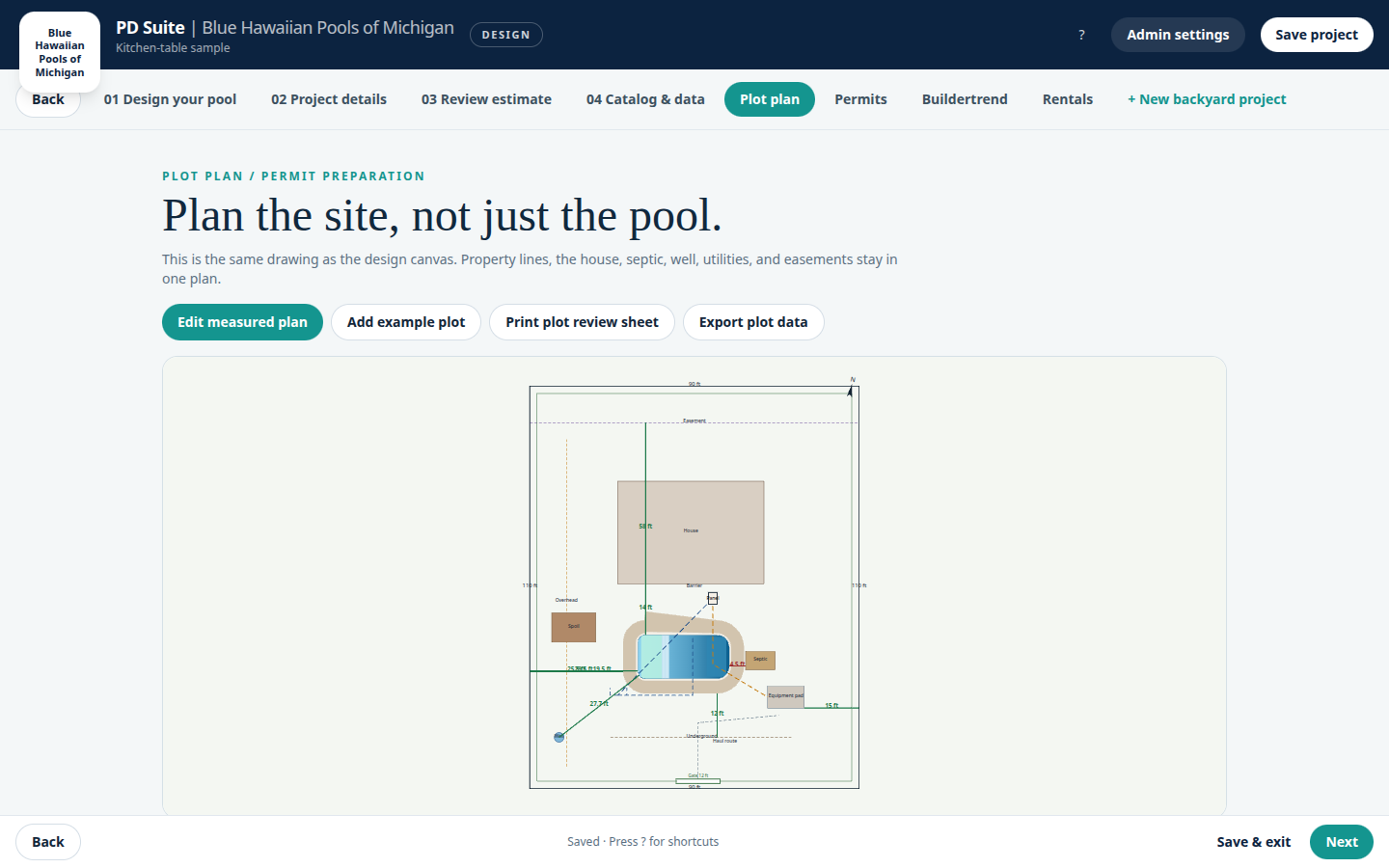This screenshot has height=868, width=1389.
Task: Click the Septic box on the plot
Action: pyautogui.click(x=760, y=660)
